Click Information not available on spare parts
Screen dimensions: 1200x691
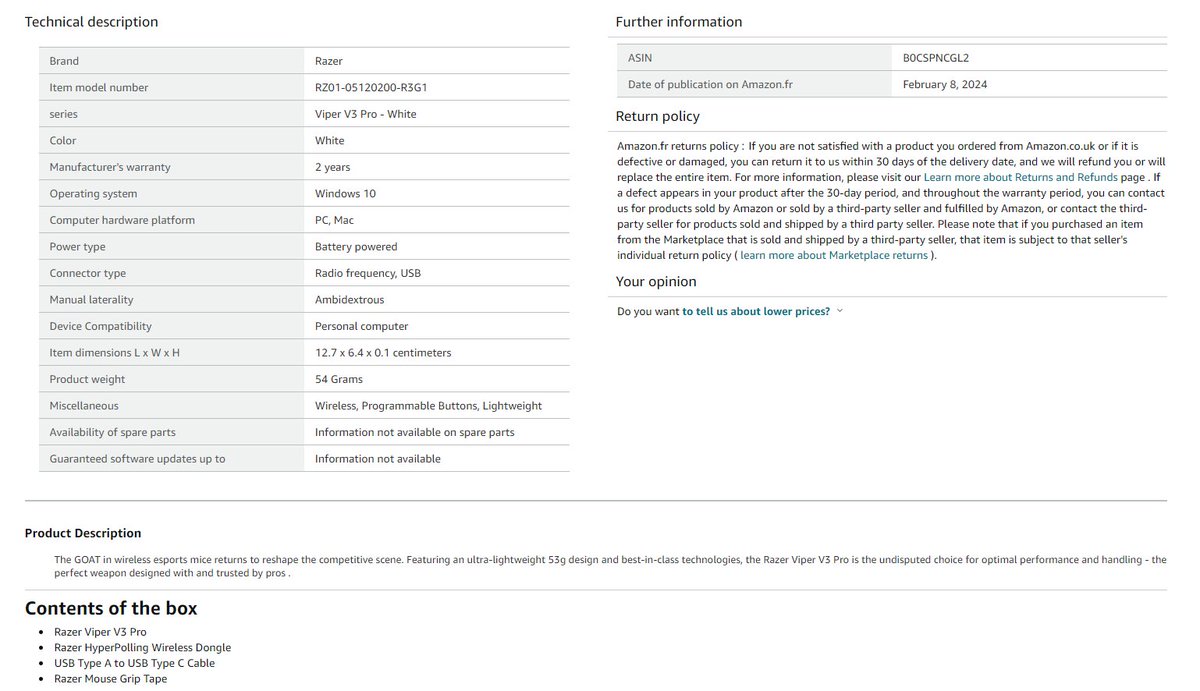pyautogui.click(x=415, y=432)
